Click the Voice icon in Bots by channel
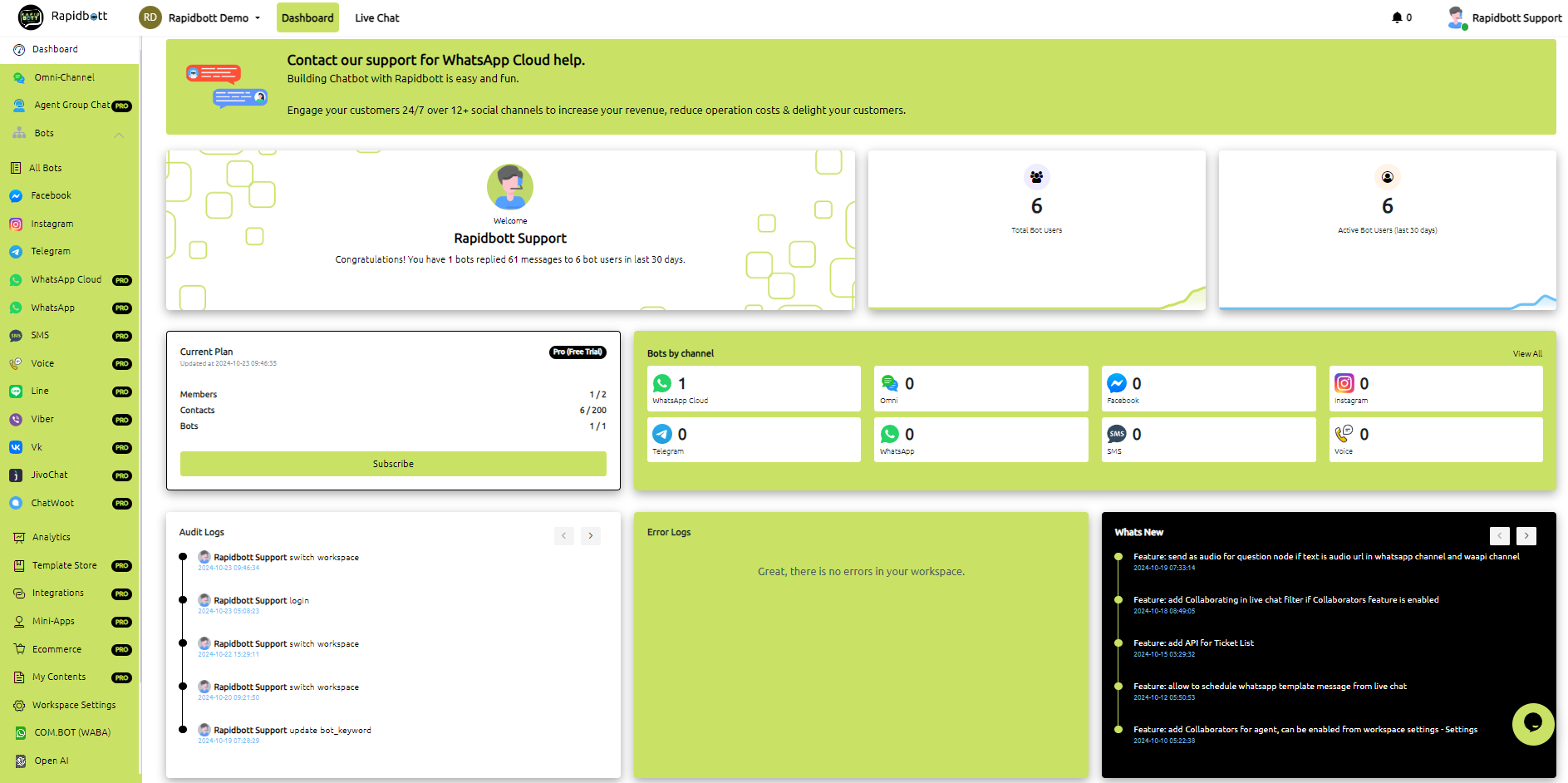This screenshot has width=1568, height=783. tap(1344, 434)
